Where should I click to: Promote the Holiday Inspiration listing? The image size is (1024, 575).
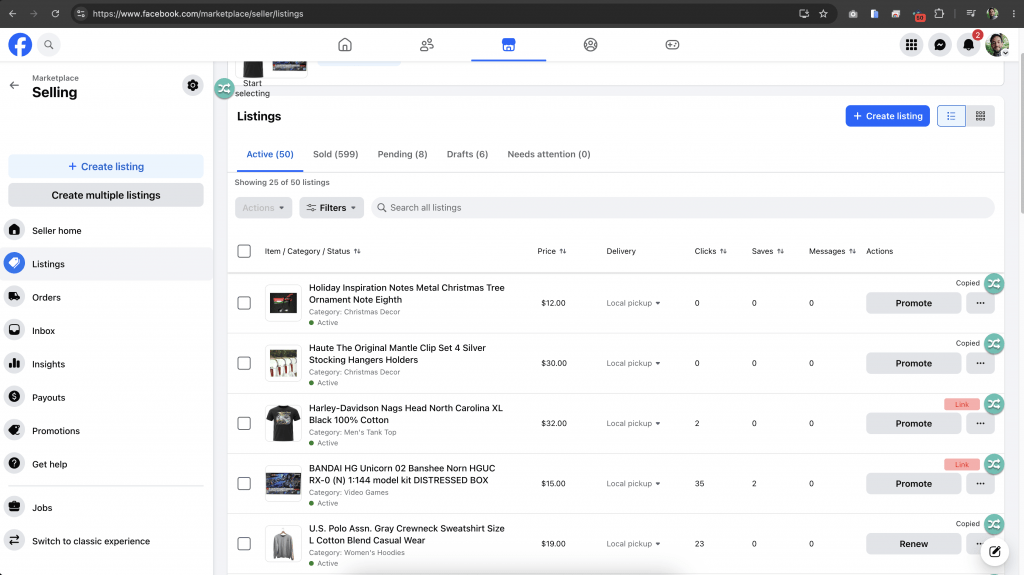pos(914,303)
